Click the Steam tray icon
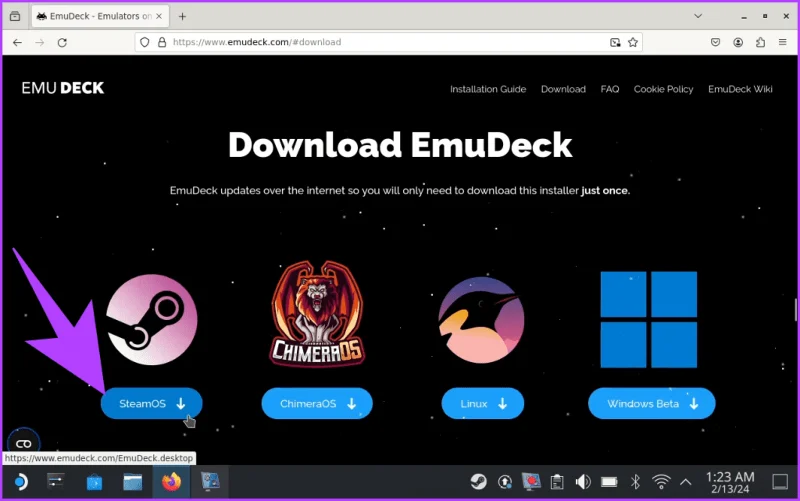The height and width of the screenshot is (501, 800). coord(479,482)
